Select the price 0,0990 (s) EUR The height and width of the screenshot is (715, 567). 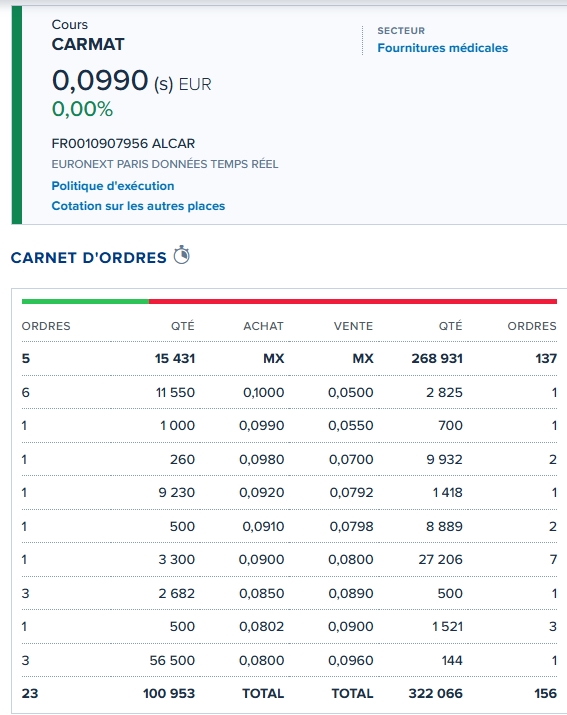click(x=131, y=81)
